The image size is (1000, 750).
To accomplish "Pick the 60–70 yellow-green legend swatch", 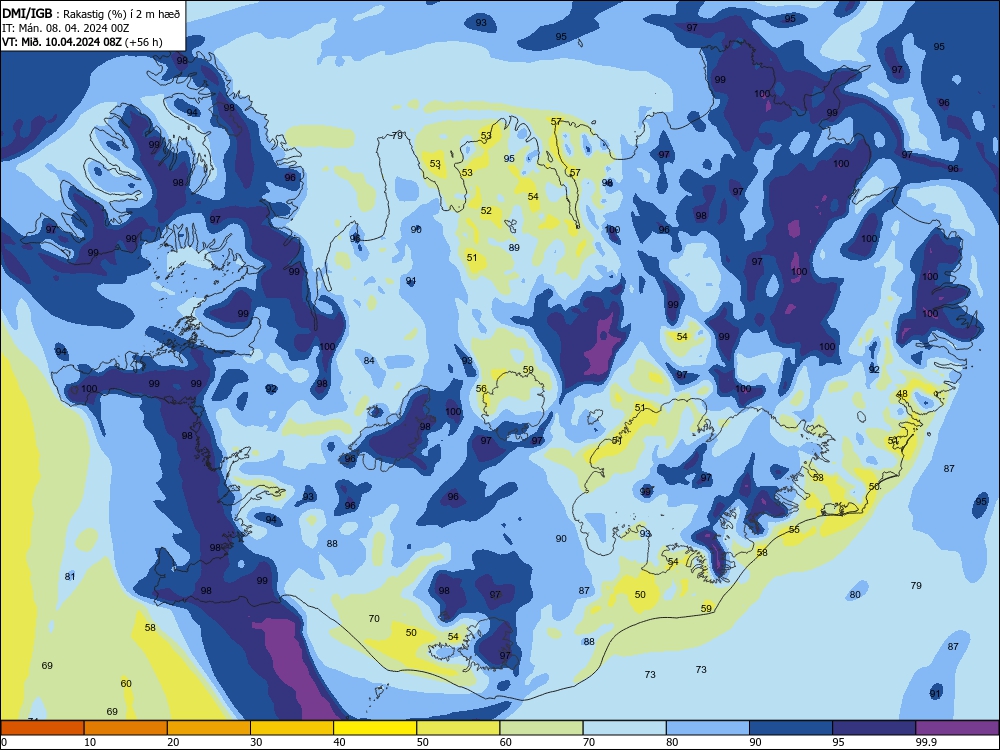I will tap(541, 728).
